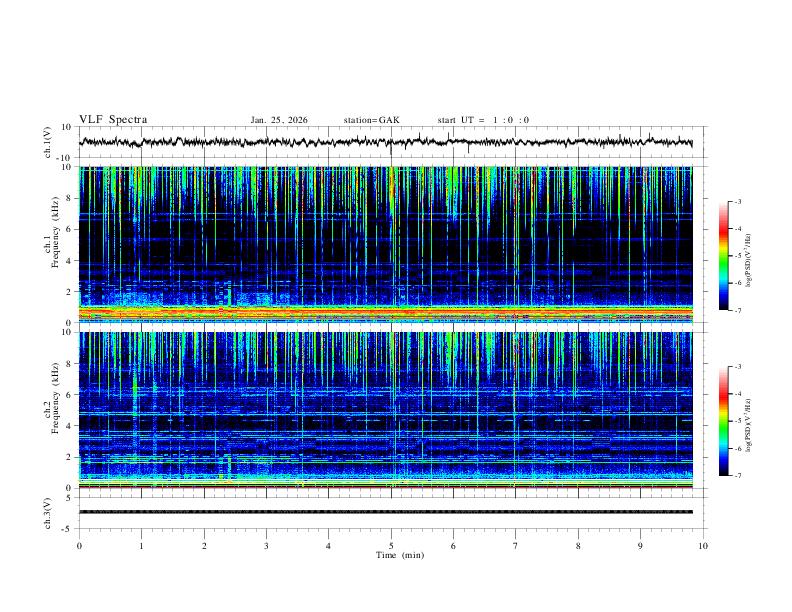Click the '3' tick on the time axis
The image size is (792, 612).
266,546
